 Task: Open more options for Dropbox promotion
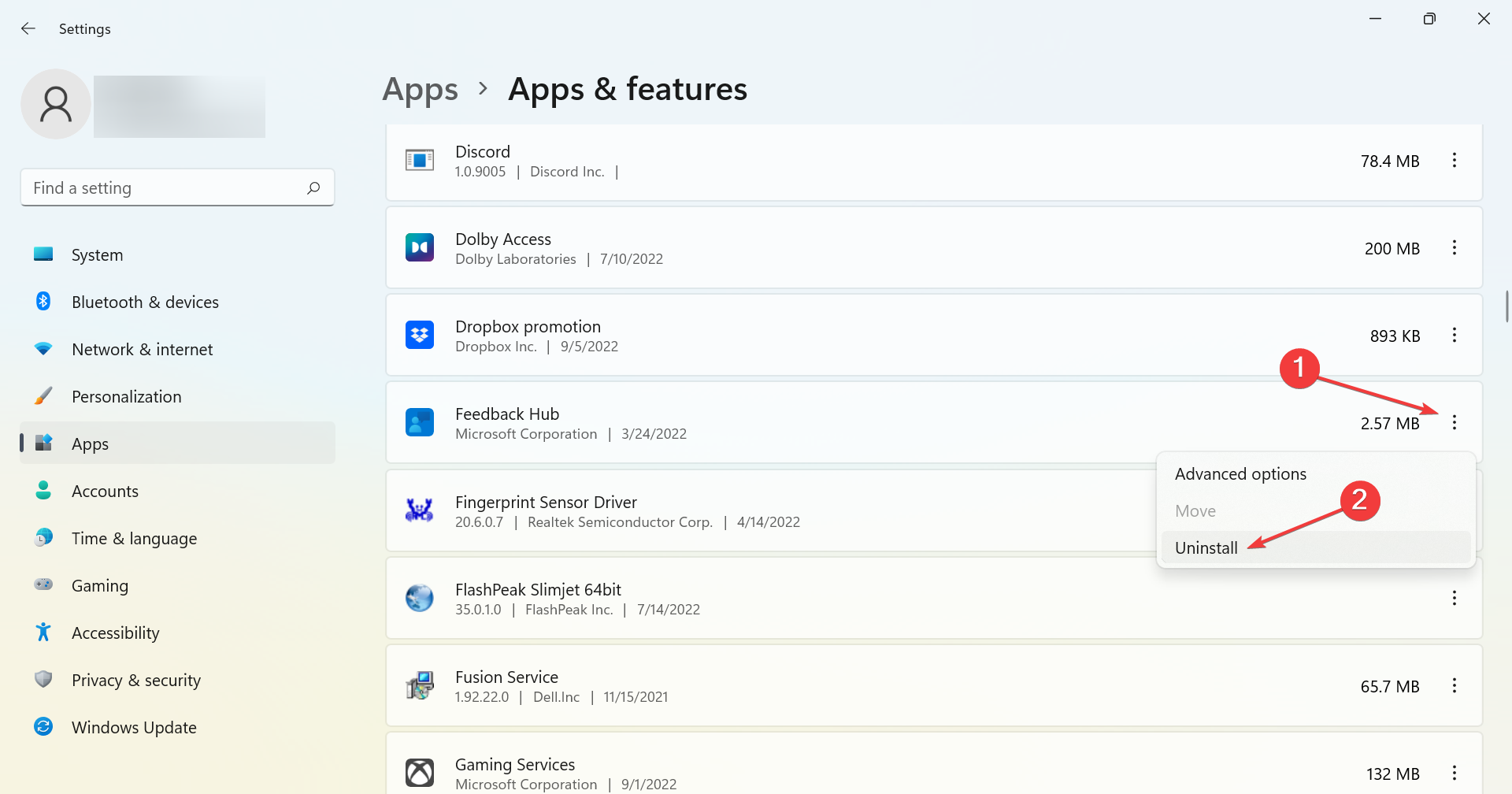click(x=1455, y=336)
